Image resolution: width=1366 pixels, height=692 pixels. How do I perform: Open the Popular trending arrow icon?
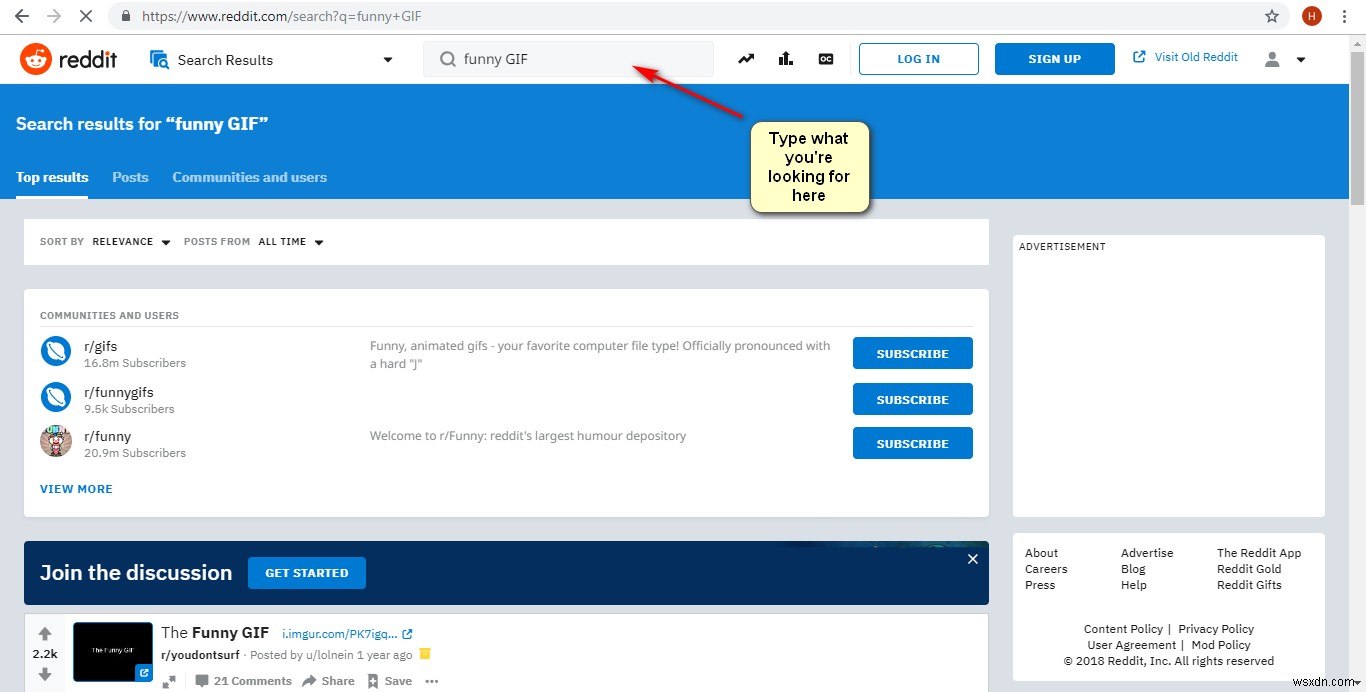click(x=746, y=59)
